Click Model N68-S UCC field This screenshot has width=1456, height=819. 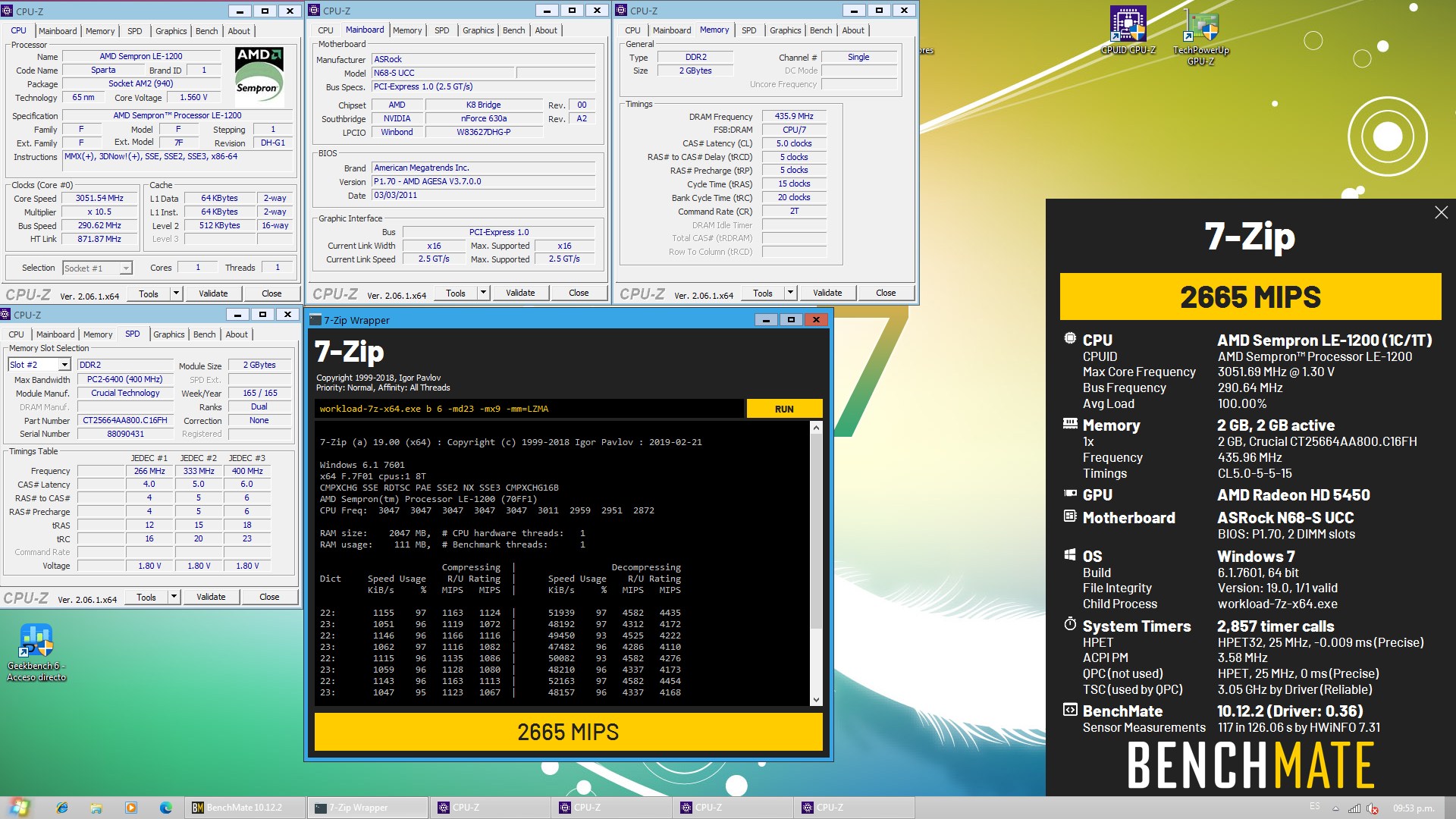click(x=443, y=73)
